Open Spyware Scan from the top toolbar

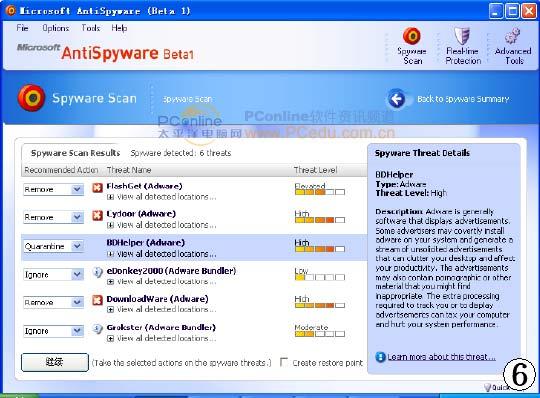coord(412,46)
